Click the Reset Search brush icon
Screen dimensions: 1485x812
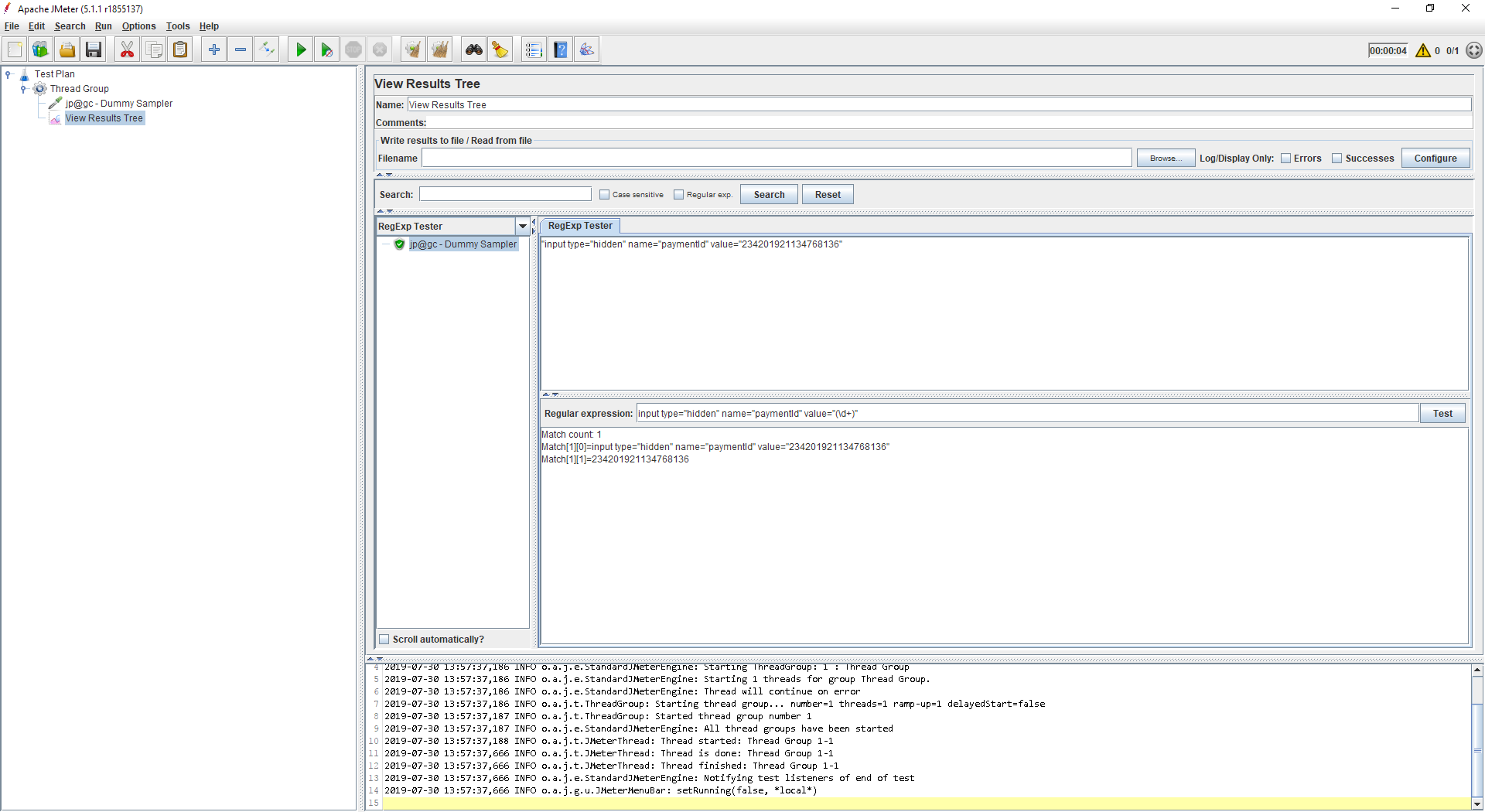tap(500, 50)
